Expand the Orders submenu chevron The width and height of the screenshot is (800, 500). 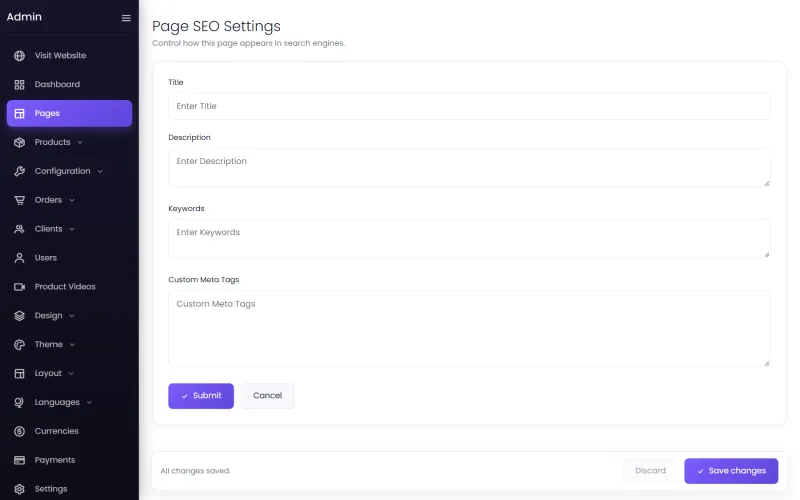click(x=72, y=200)
